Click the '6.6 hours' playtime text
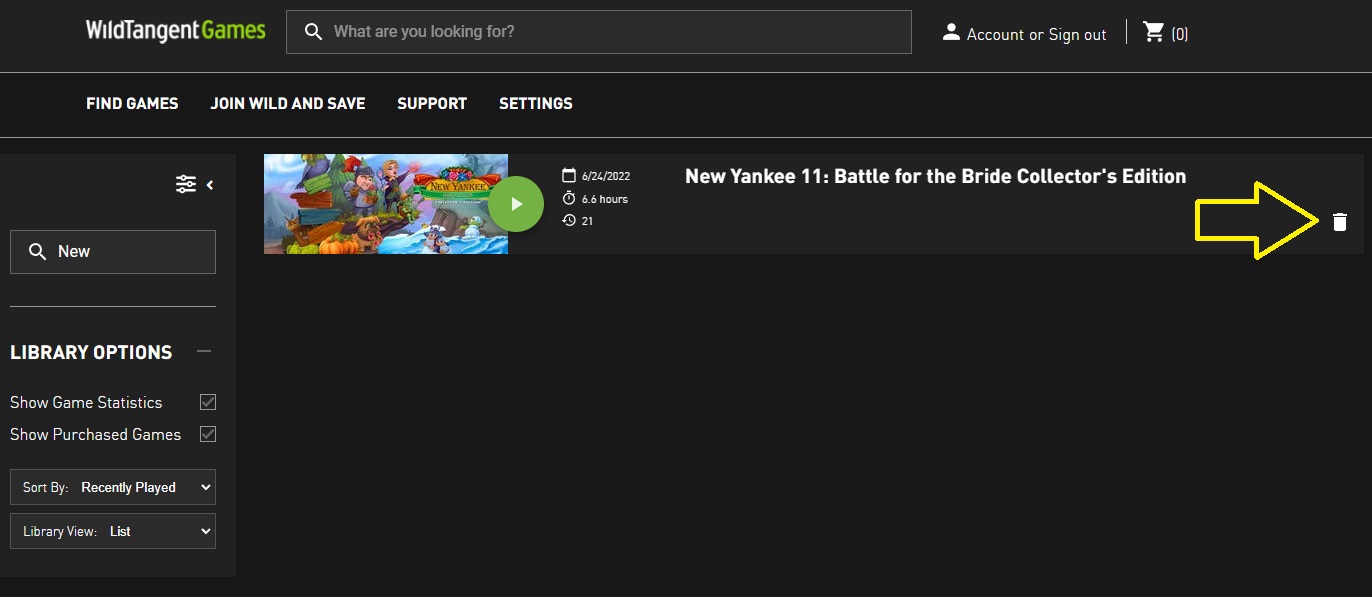This screenshot has width=1372, height=597. [x=605, y=199]
